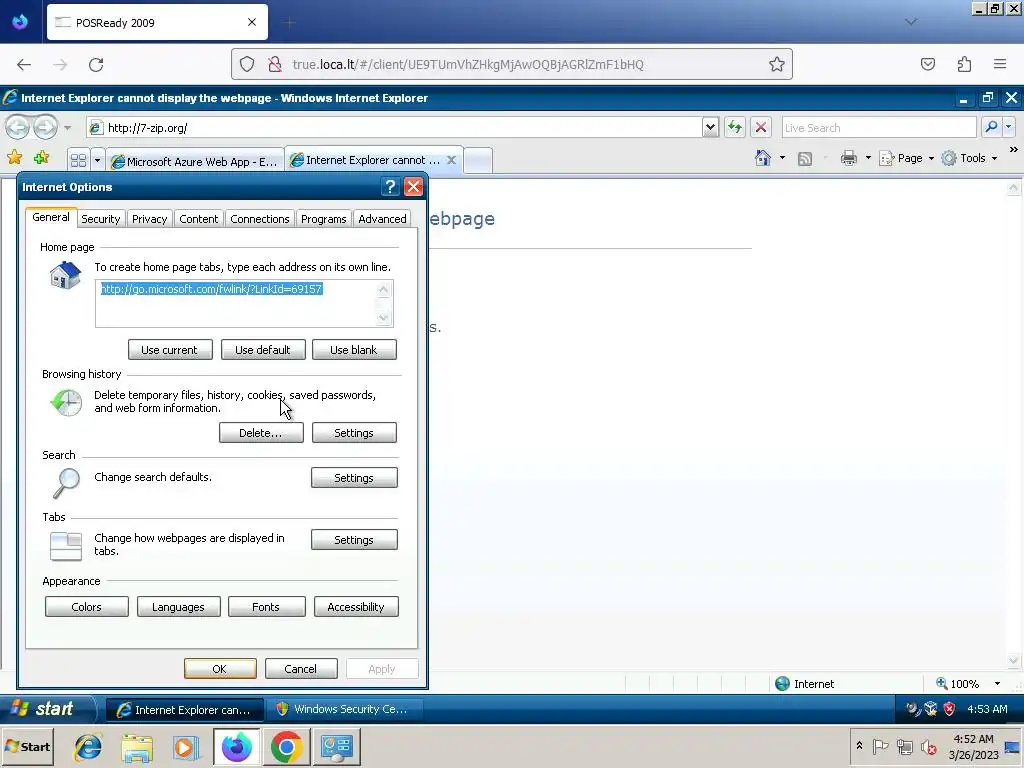Click the IE Print icon
Viewport: 1024px width, 768px height.
pyautogui.click(x=848, y=158)
